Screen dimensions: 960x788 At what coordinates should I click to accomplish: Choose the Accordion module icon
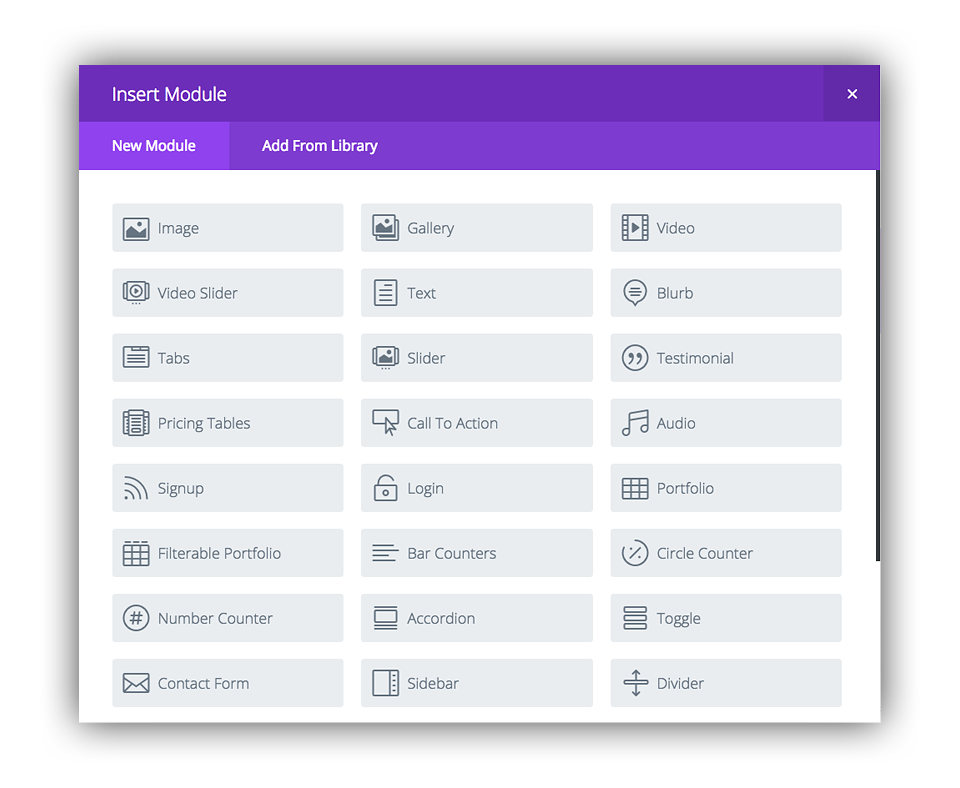click(386, 618)
